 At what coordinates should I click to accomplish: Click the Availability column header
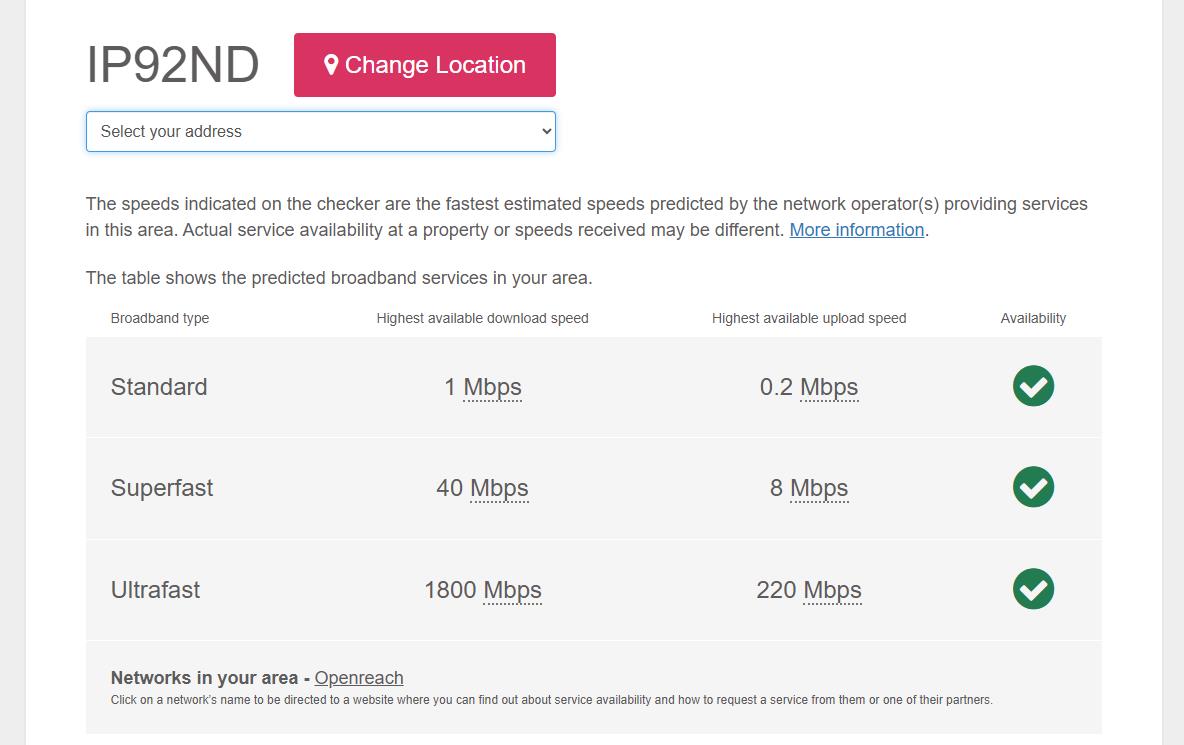1033,318
